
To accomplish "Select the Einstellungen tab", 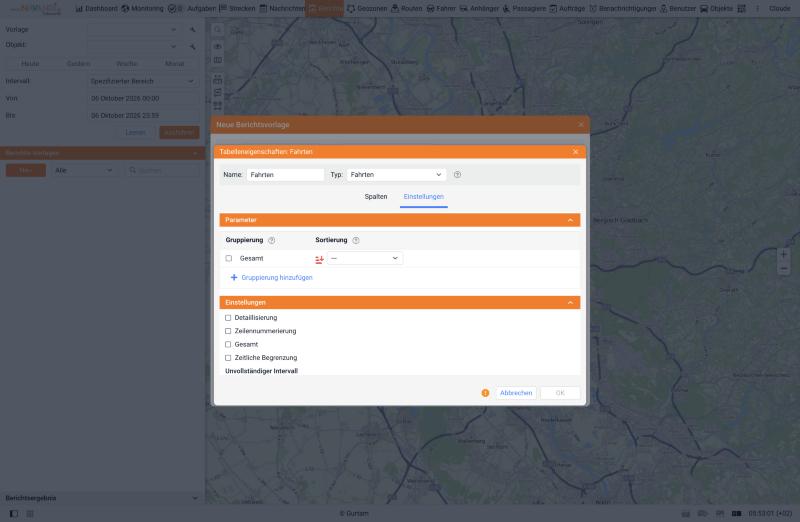I will 423,196.
